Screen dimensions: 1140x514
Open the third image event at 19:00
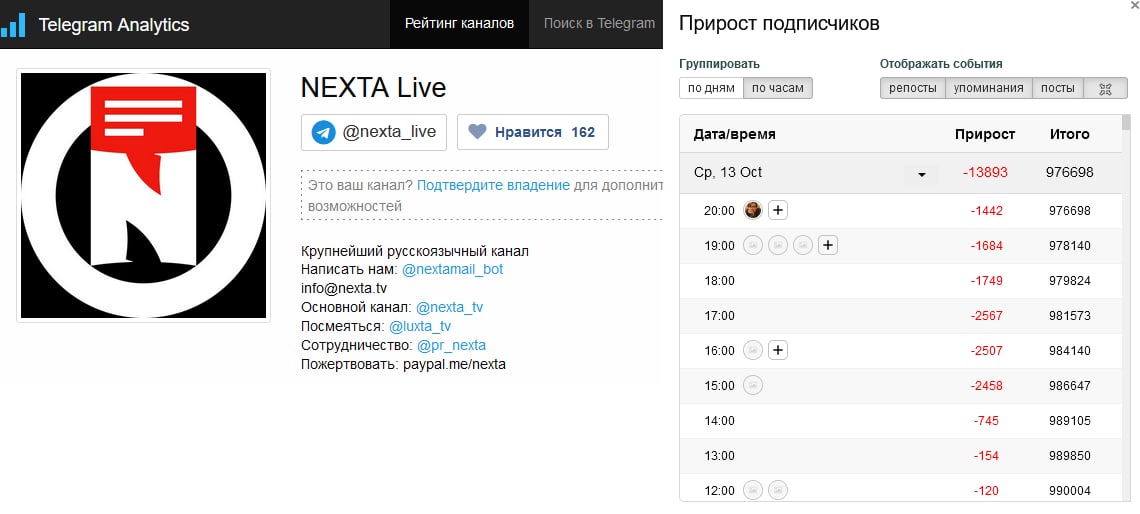tap(803, 246)
